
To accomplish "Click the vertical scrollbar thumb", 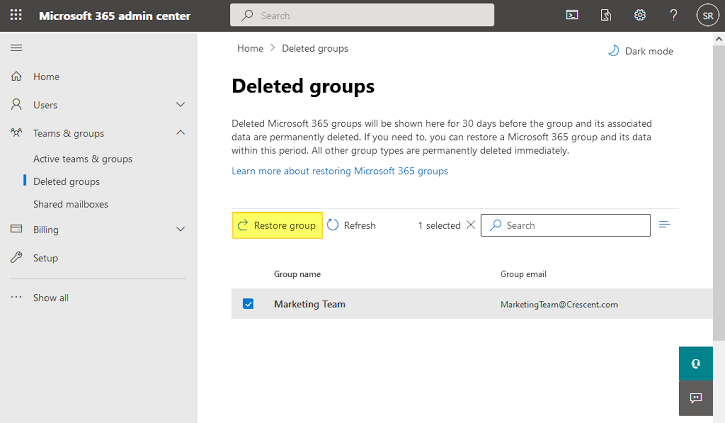I will click(x=719, y=193).
